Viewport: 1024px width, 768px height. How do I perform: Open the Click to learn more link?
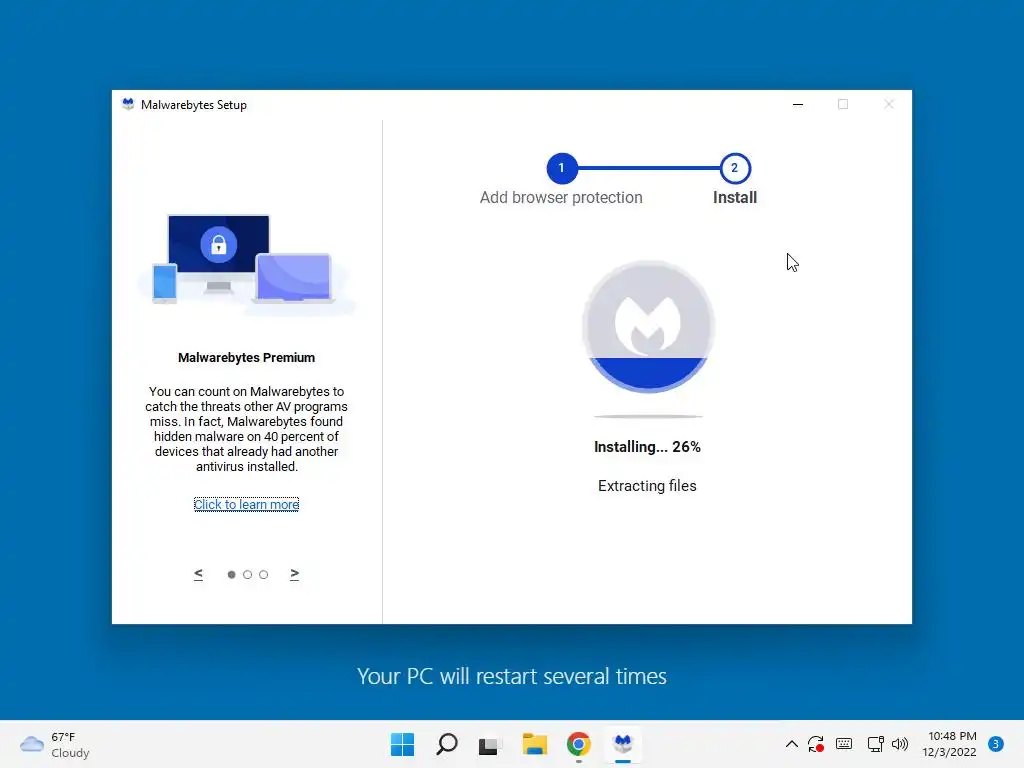click(246, 504)
